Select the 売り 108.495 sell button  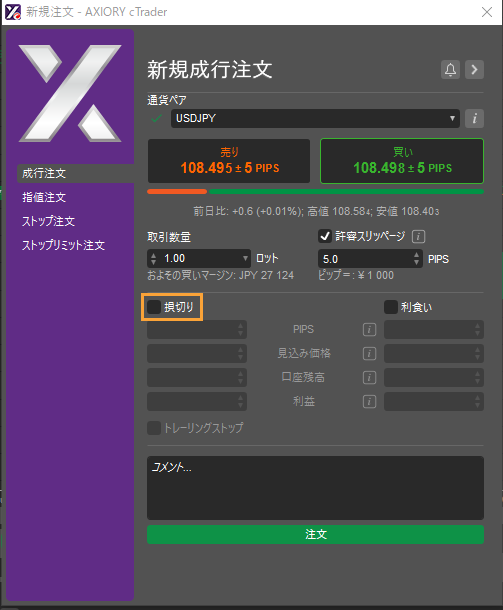(229, 161)
